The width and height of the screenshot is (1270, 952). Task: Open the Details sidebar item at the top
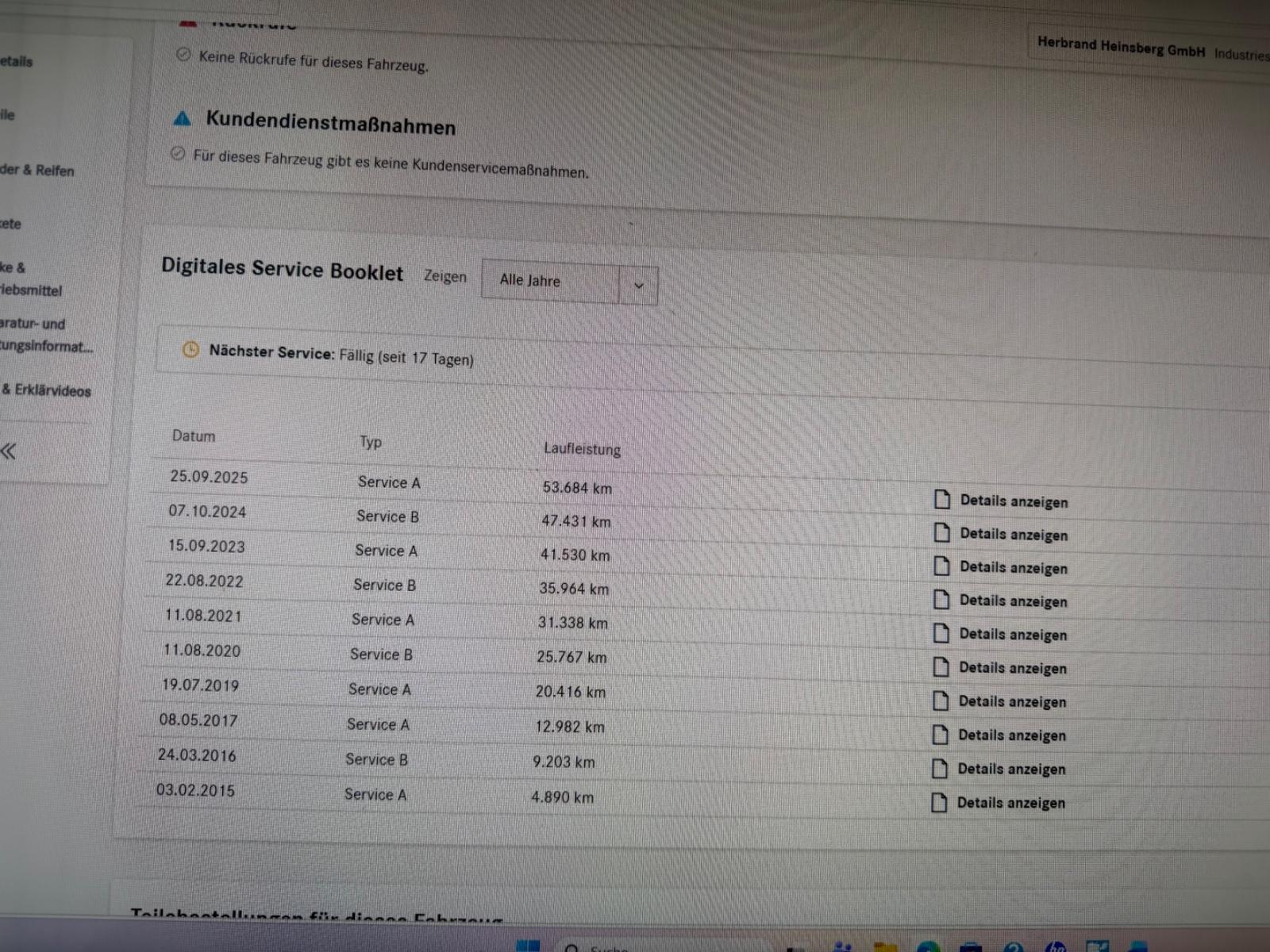(x=17, y=61)
